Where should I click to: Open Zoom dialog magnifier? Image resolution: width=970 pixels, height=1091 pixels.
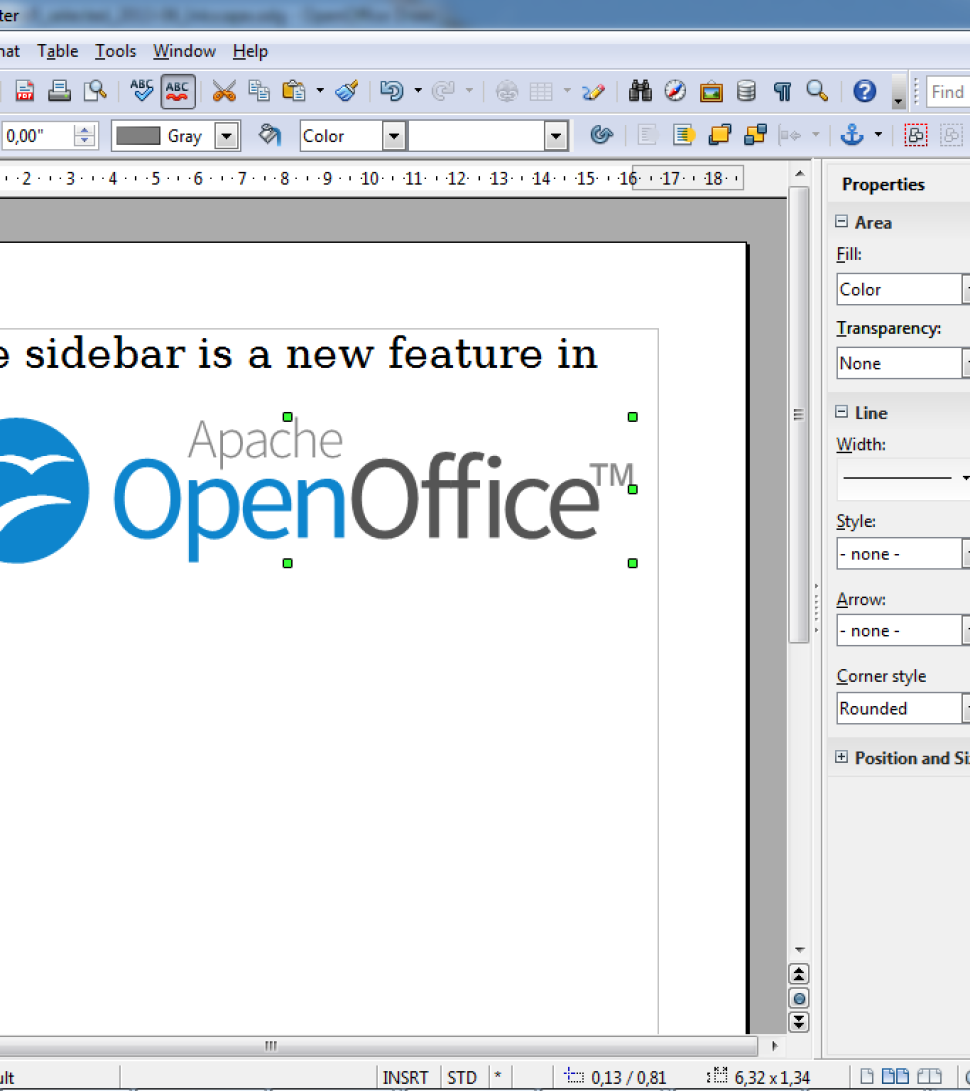[x=817, y=91]
